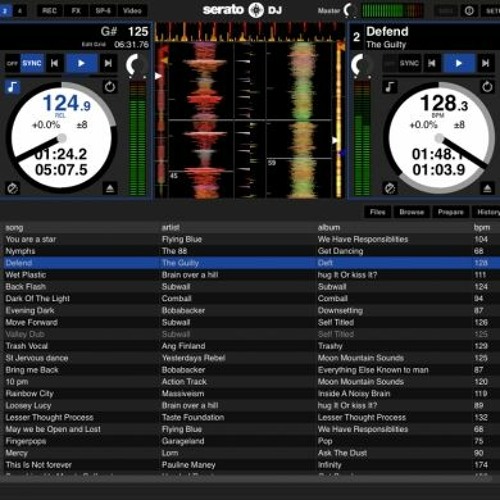Toggle the REC panel

[49, 11]
